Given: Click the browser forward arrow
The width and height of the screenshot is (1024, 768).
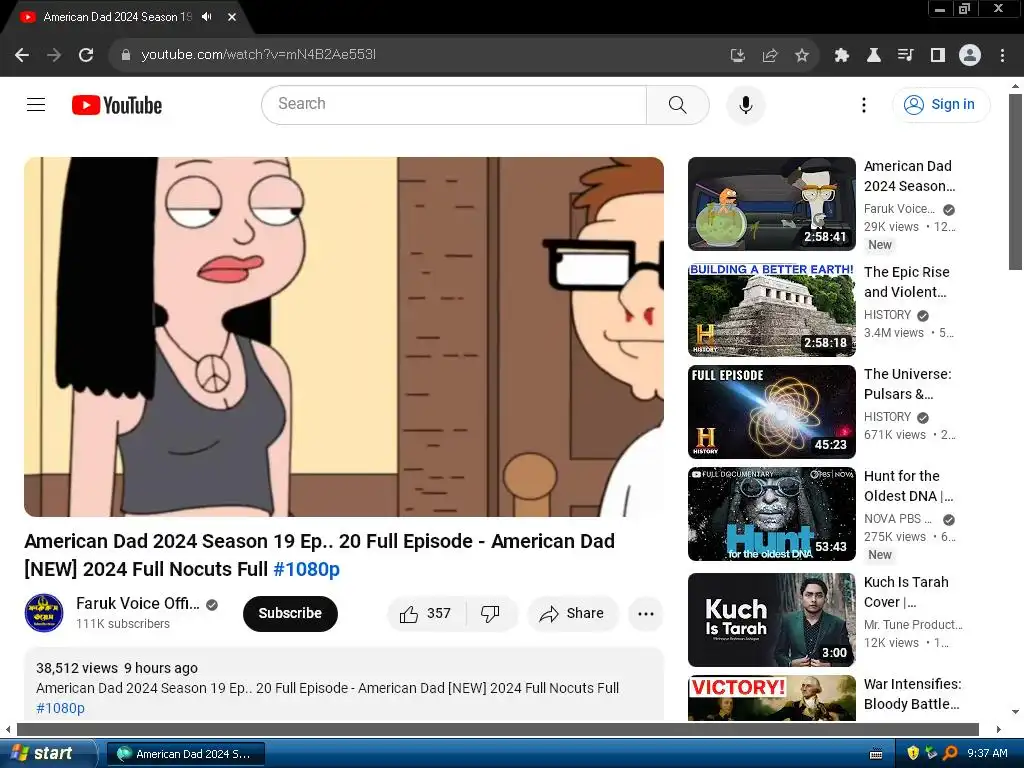Looking at the screenshot, I should click(54, 55).
